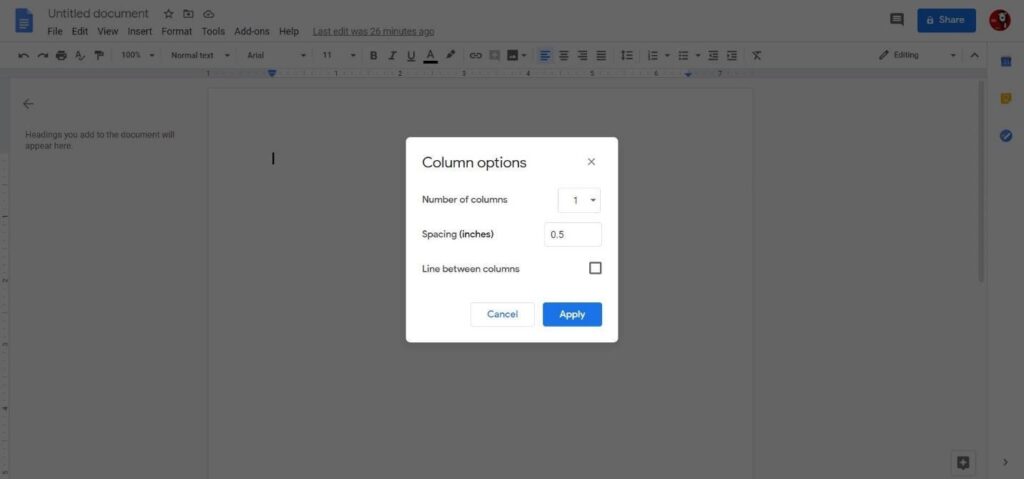The image size is (1024, 479).
Task: Open the Insert menu
Action: [x=140, y=31]
